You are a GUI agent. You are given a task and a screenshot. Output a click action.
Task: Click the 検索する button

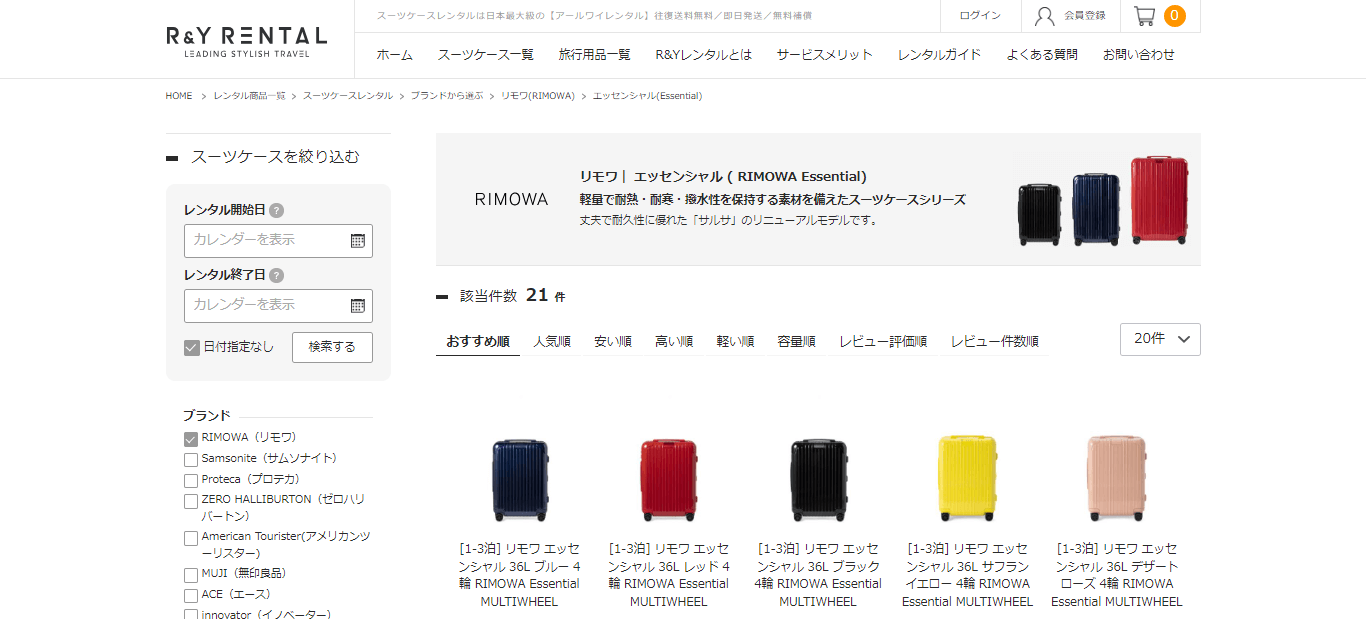click(332, 347)
